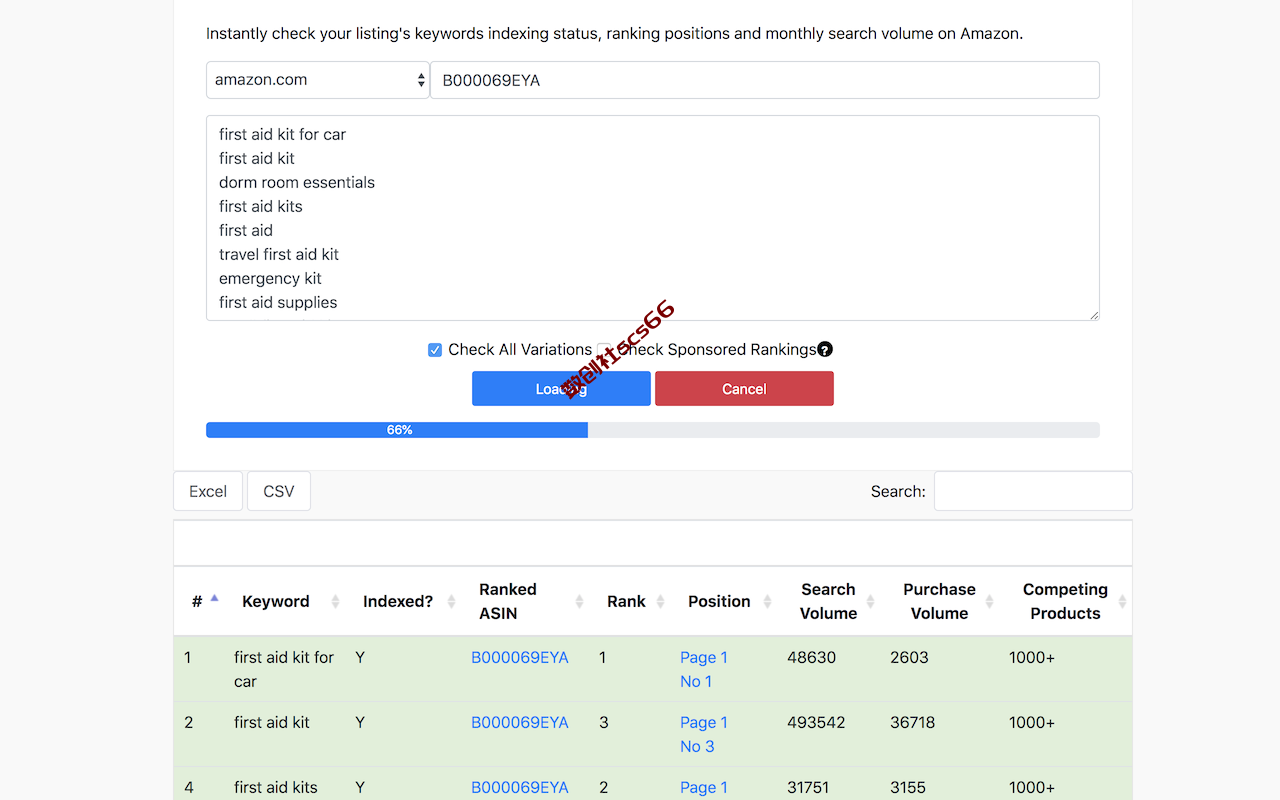Click the textarea resize handle corner
The width and height of the screenshot is (1280, 800).
click(x=1093, y=314)
